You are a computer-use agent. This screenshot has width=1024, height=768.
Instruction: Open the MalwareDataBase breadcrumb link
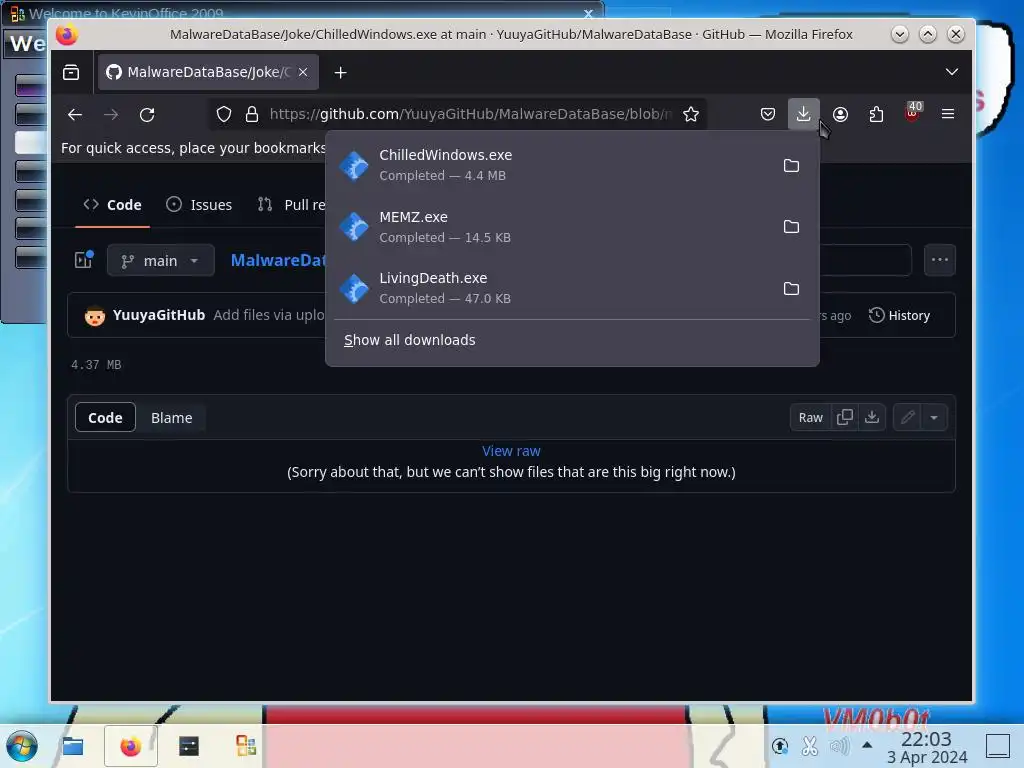[278, 260]
